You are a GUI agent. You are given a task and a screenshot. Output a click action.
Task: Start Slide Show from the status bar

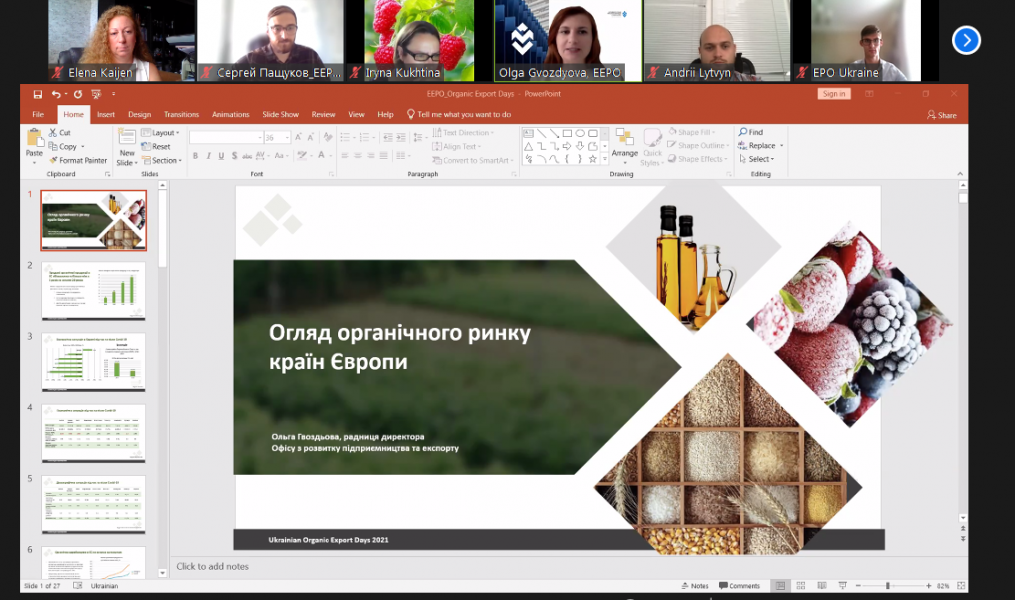[843, 586]
